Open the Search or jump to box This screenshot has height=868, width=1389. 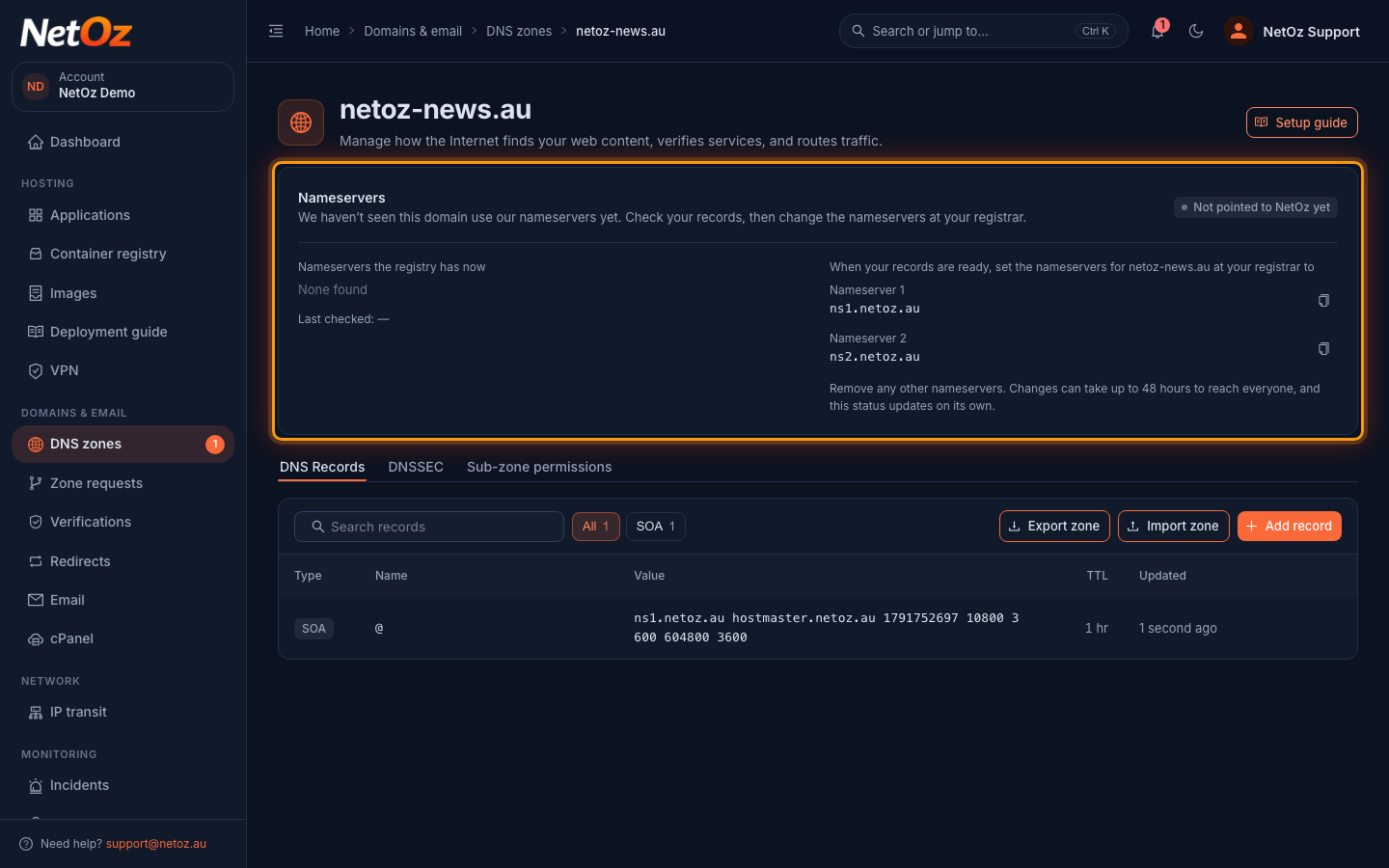coord(984,31)
